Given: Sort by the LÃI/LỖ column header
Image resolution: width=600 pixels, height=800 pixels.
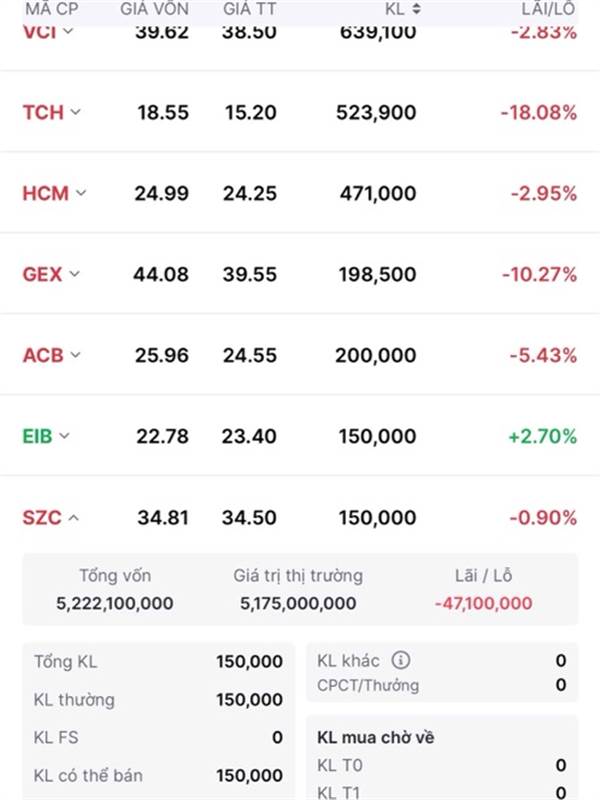Looking at the screenshot, I should (549, 8).
